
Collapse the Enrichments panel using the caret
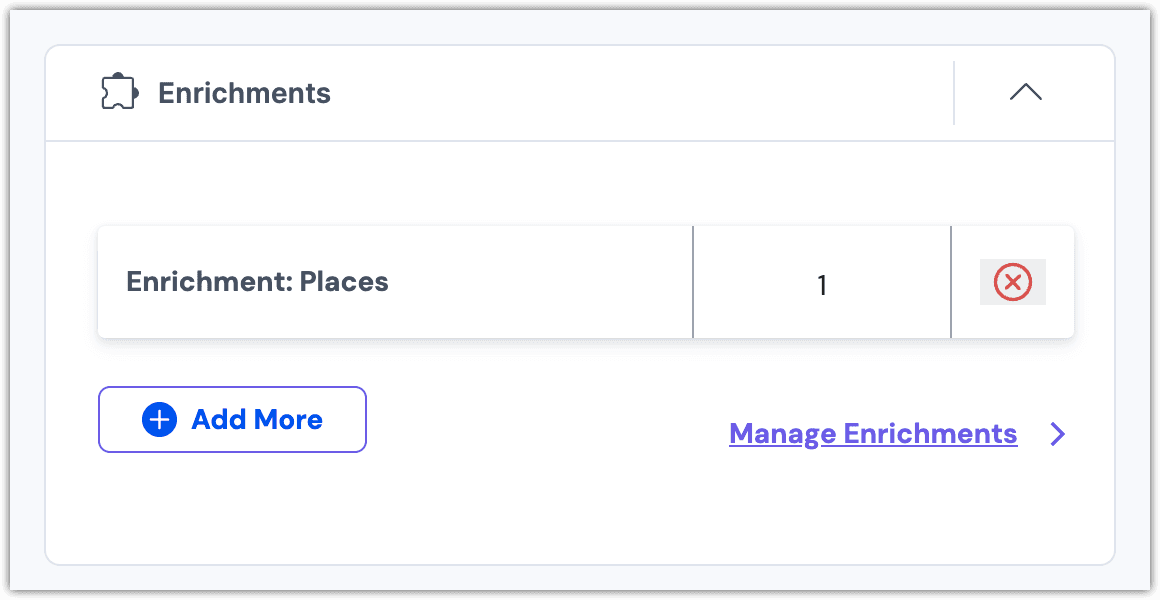point(1026,92)
